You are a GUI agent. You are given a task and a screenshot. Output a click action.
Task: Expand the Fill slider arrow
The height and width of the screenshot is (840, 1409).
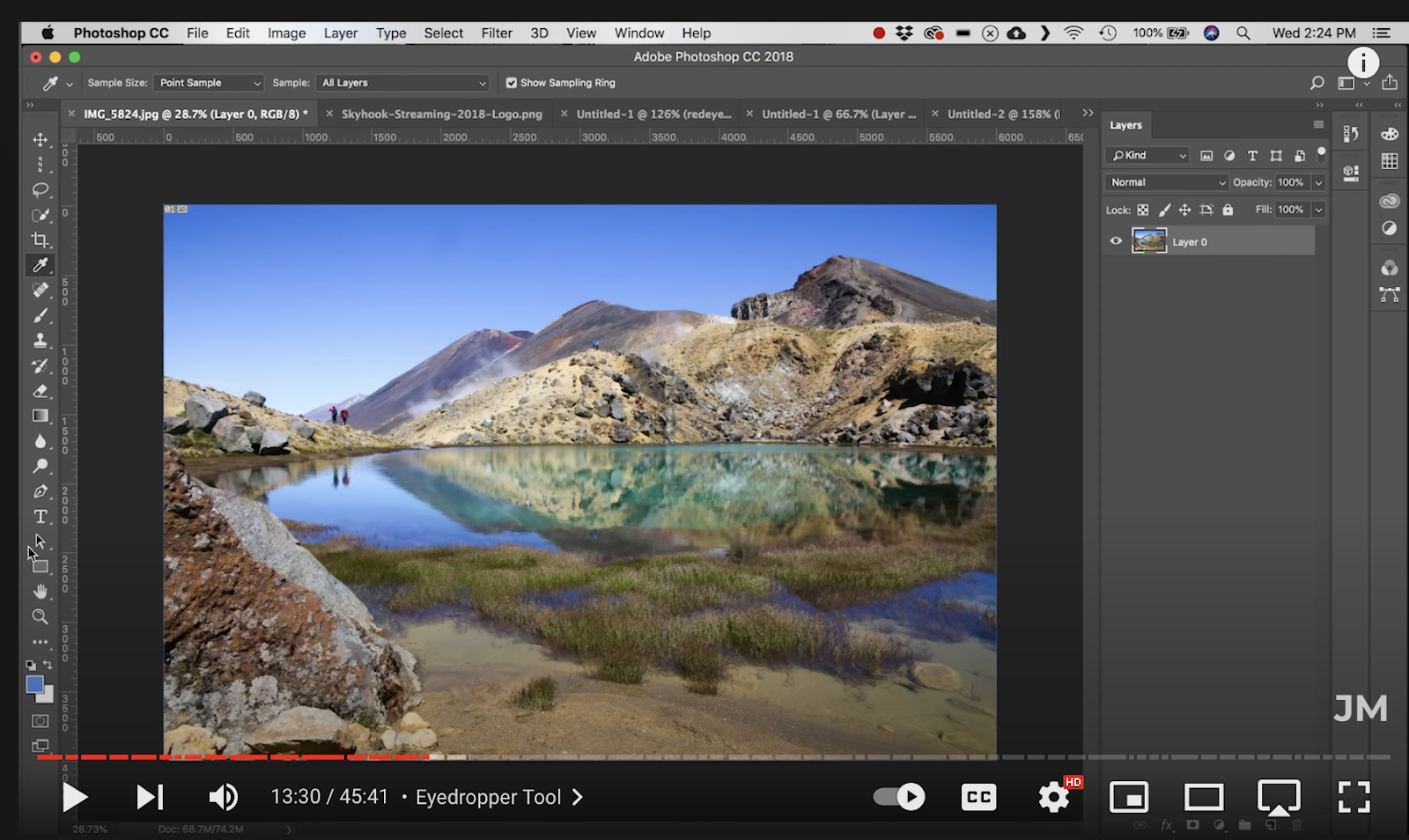pos(1318,210)
